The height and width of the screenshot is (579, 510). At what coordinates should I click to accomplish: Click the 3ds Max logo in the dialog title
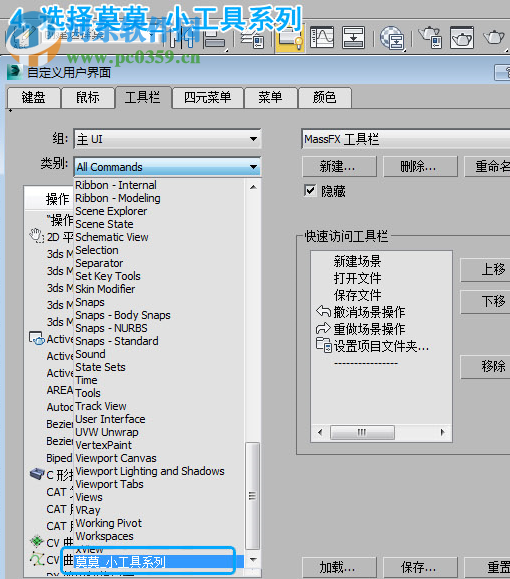click(x=15, y=72)
